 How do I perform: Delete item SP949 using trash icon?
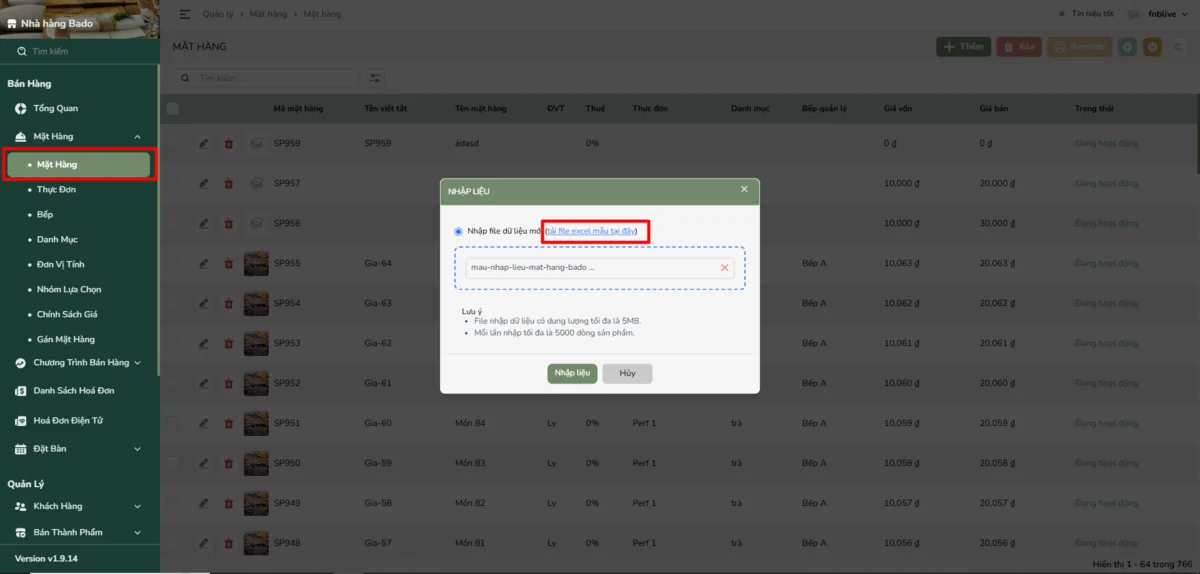[229, 504]
